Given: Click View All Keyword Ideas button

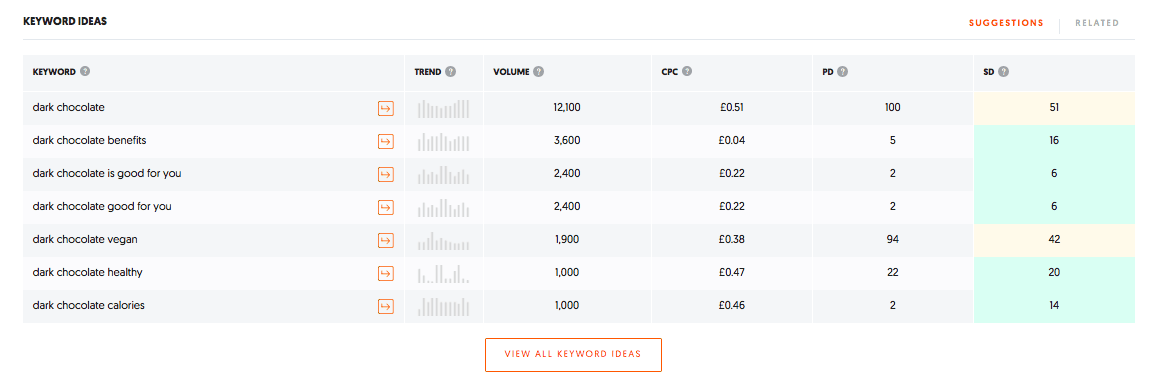Looking at the screenshot, I should 573,355.
